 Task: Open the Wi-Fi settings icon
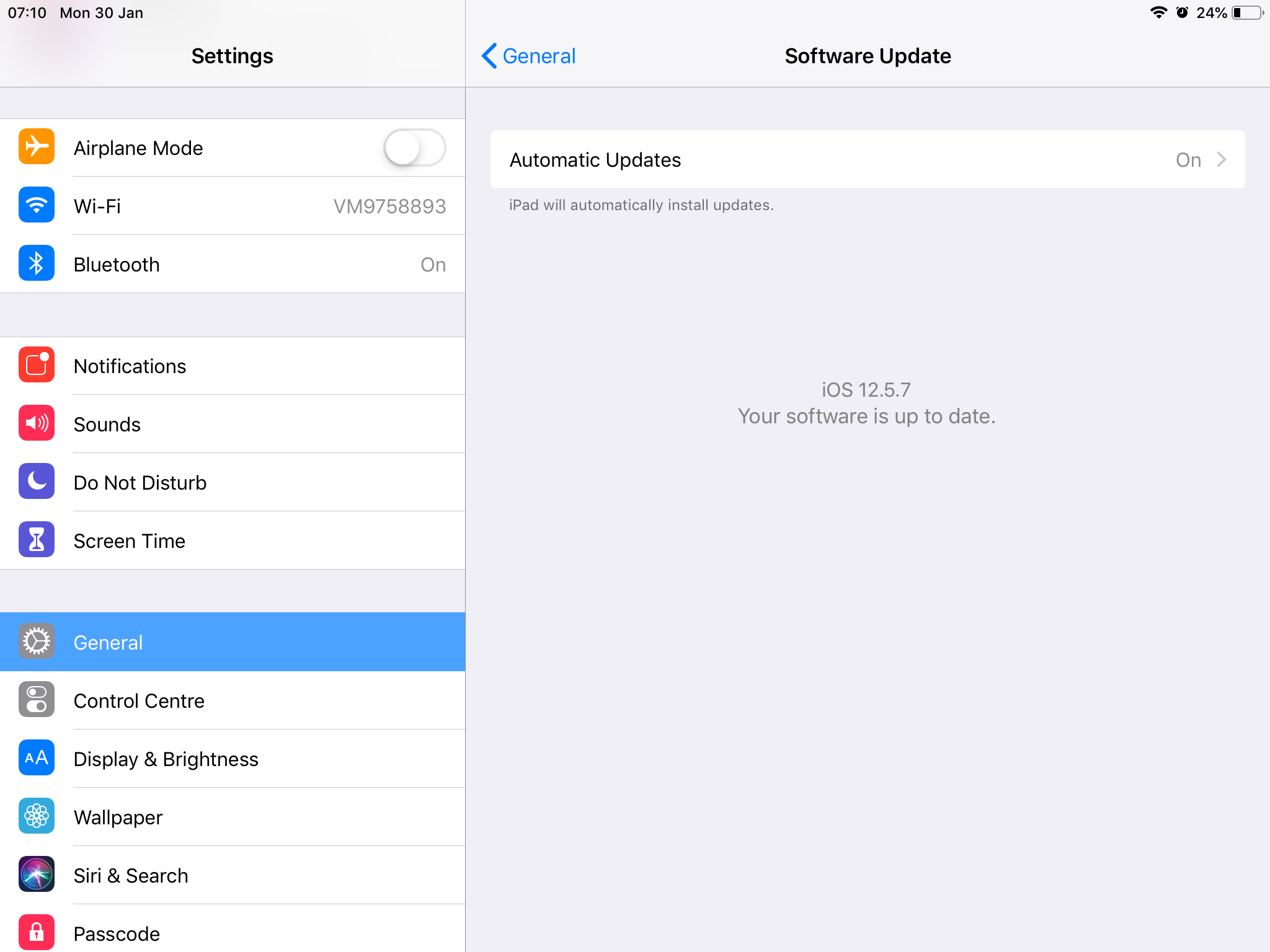[x=37, y=205]
